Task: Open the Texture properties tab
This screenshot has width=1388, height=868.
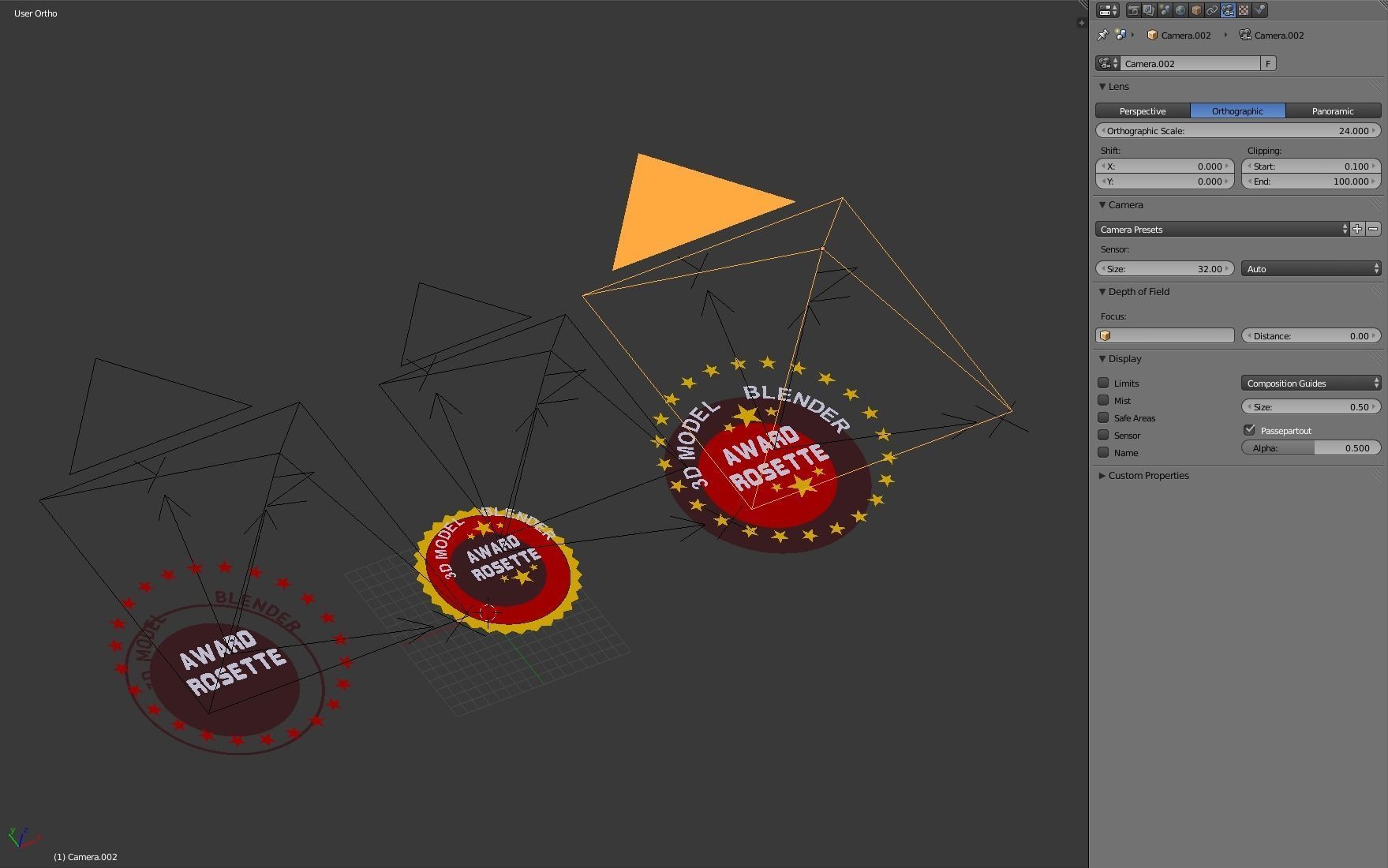Action: pos(1244,10)
